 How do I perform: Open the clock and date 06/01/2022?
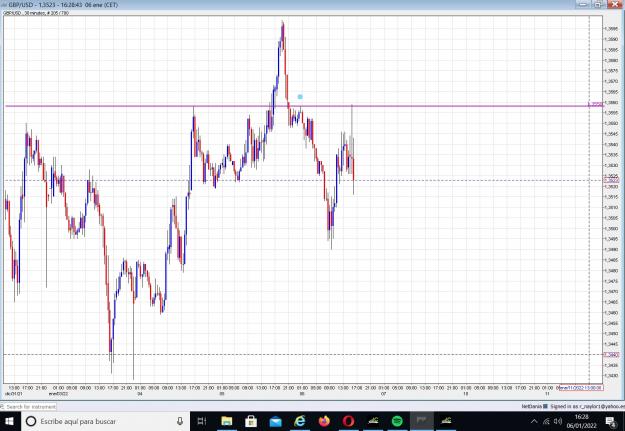coord(582,421)
